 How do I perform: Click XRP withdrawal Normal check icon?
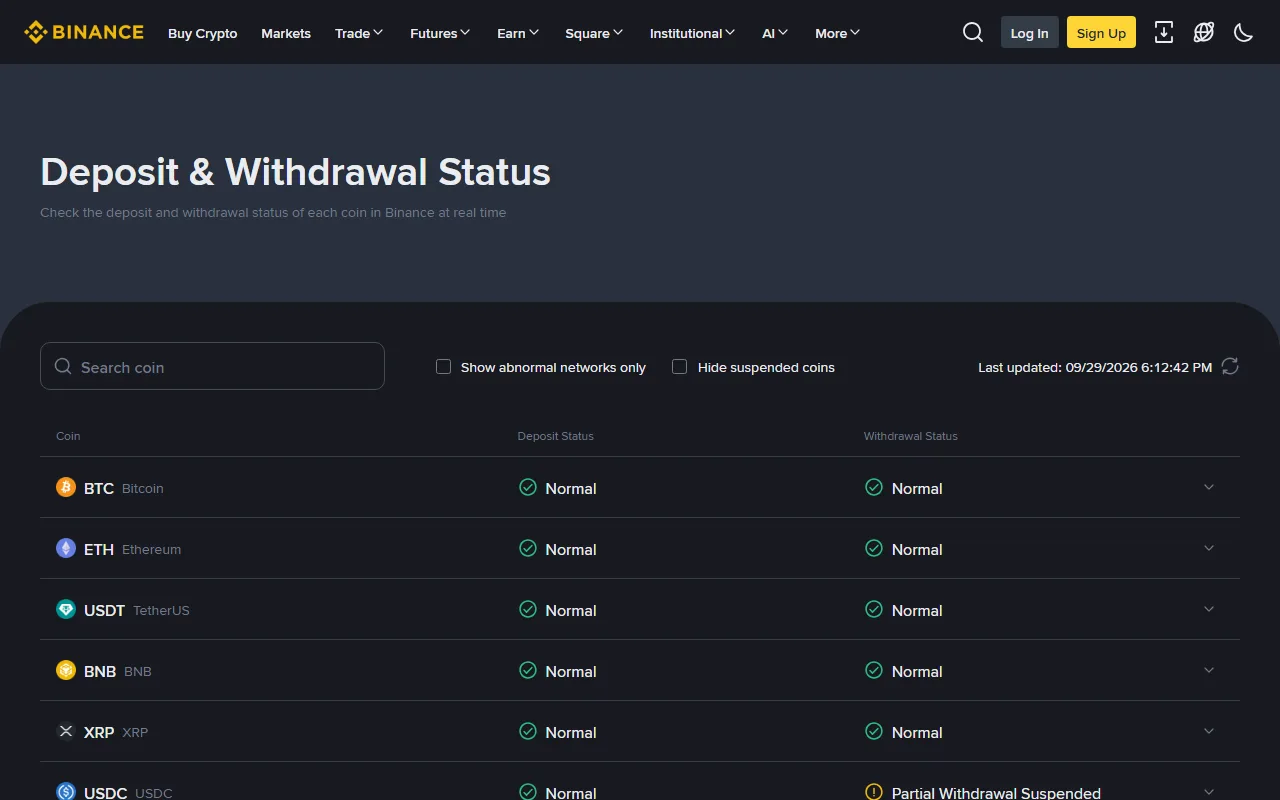[x=874, y=731]
